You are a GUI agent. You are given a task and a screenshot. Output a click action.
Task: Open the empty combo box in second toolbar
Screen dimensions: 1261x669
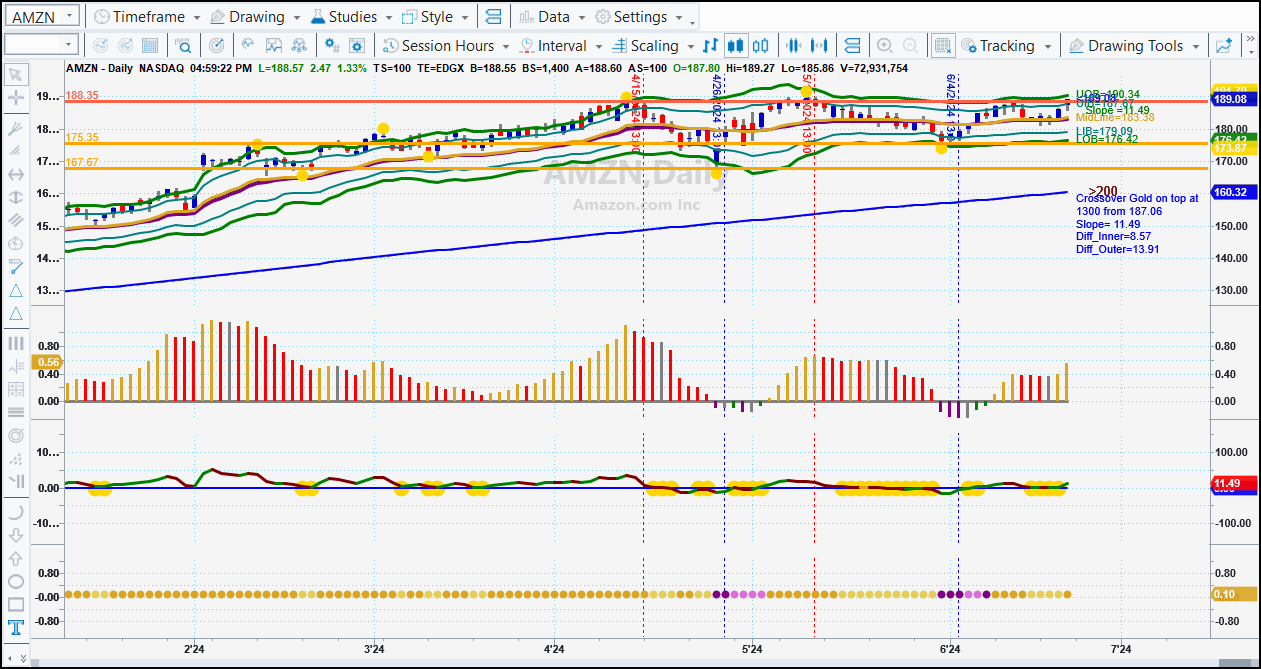pyautogui.click(x=41, y=45)
